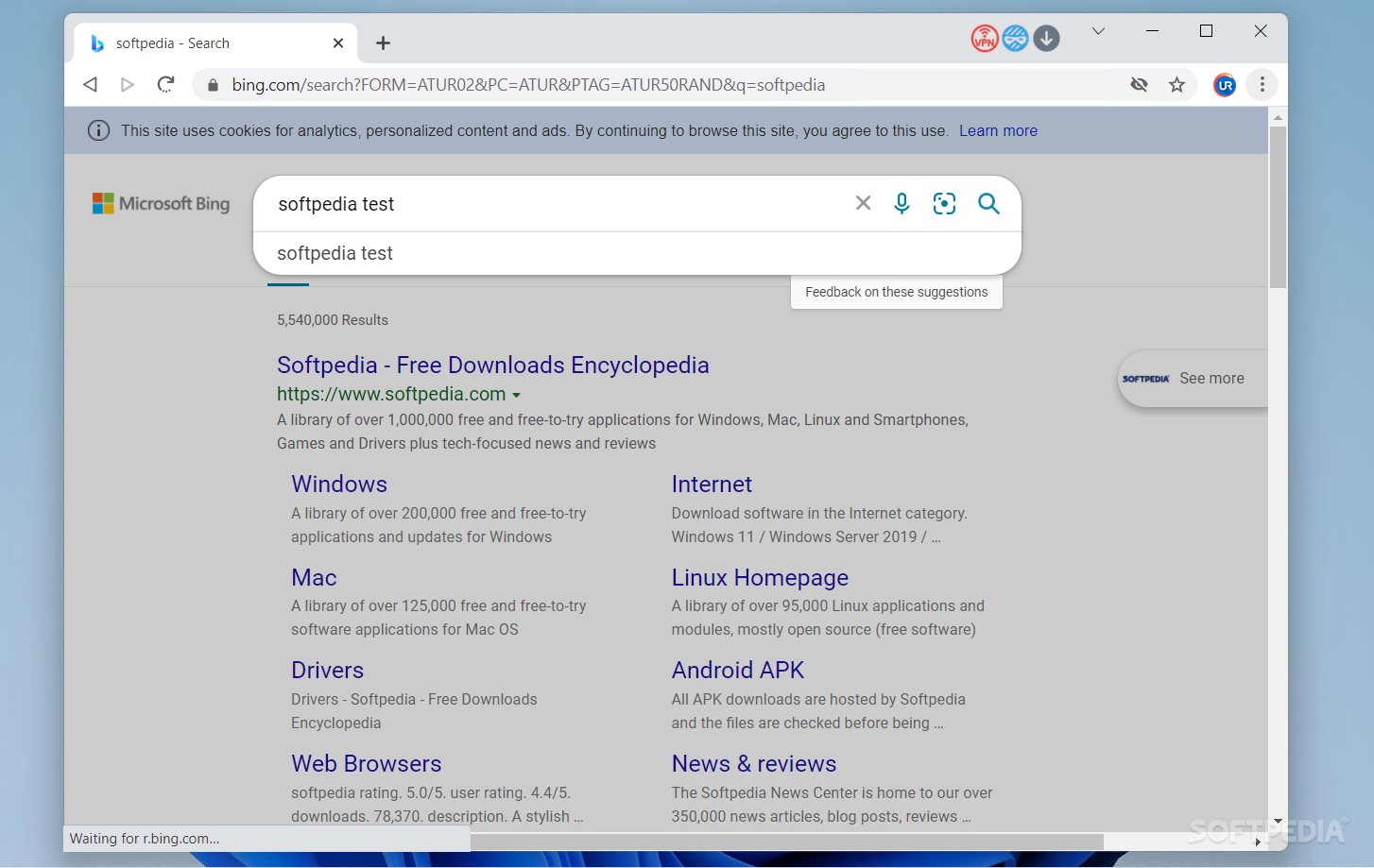Open the Android APK sitelink
The image size is (1374, 868).
click(x=738, y=670)
